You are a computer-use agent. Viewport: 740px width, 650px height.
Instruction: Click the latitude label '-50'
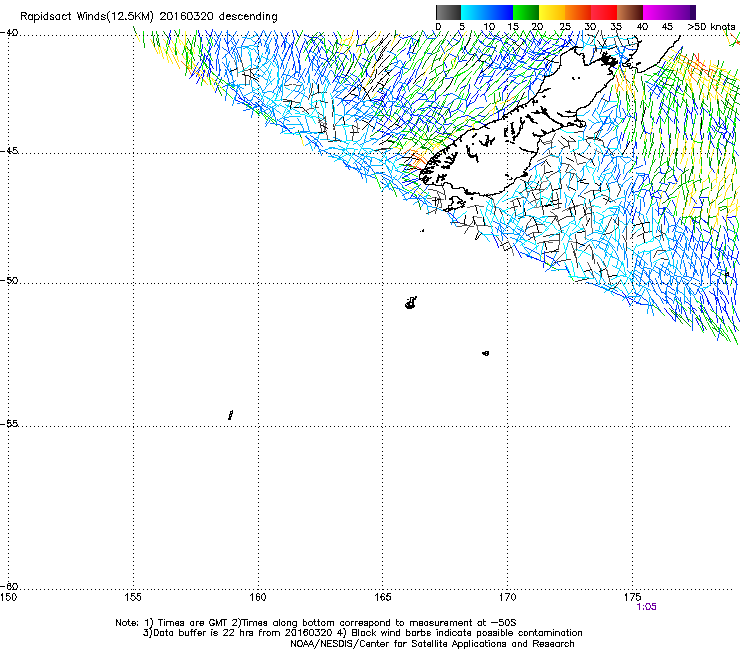9,280
